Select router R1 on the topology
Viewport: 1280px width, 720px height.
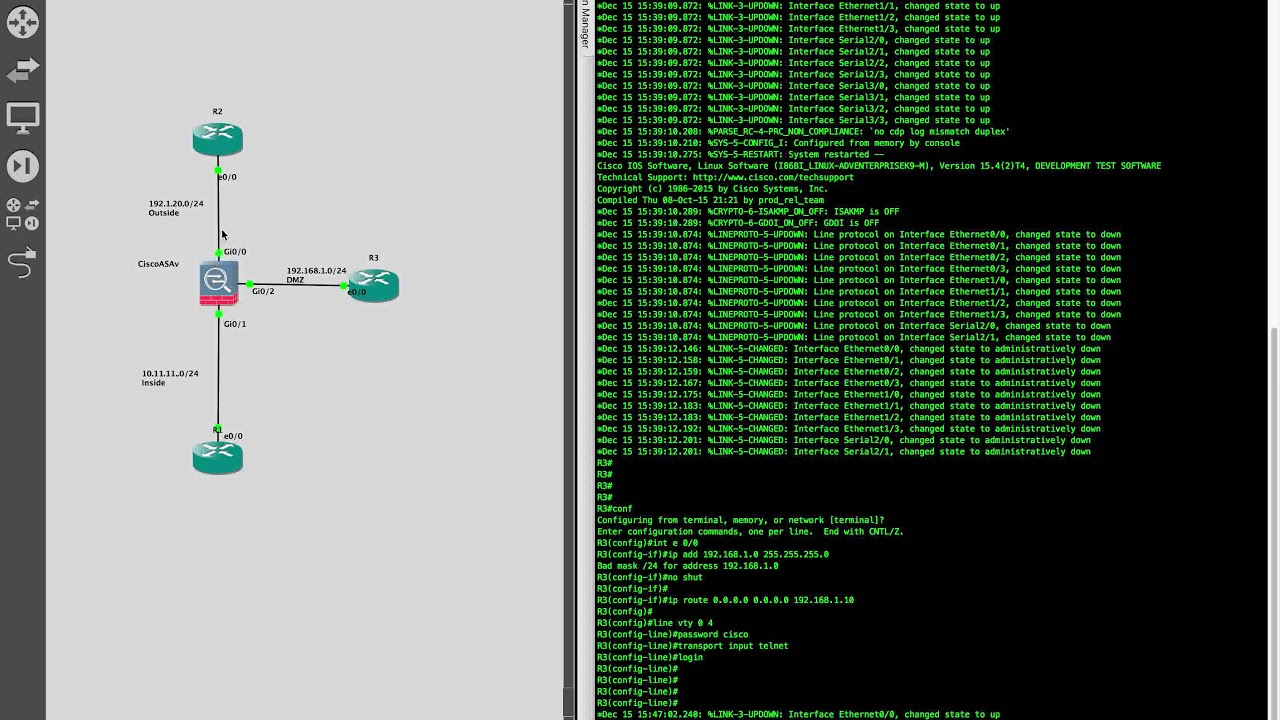pyautogui.click(x=217, y=456)
